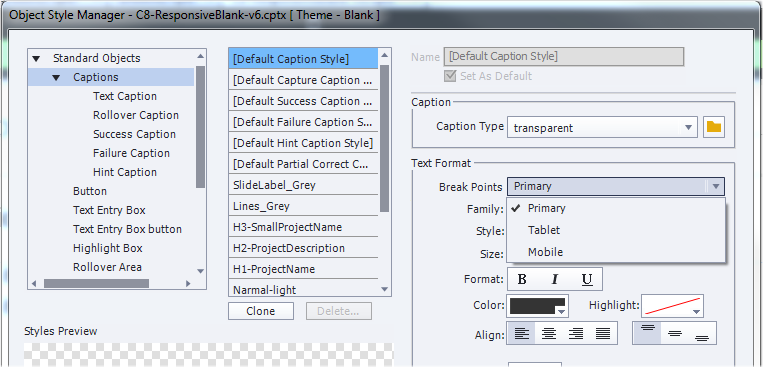The height and width of the screenshot is (367, 763).
Task: Select [Default Hint Caption Style] entry
Action: coord(303,143)
